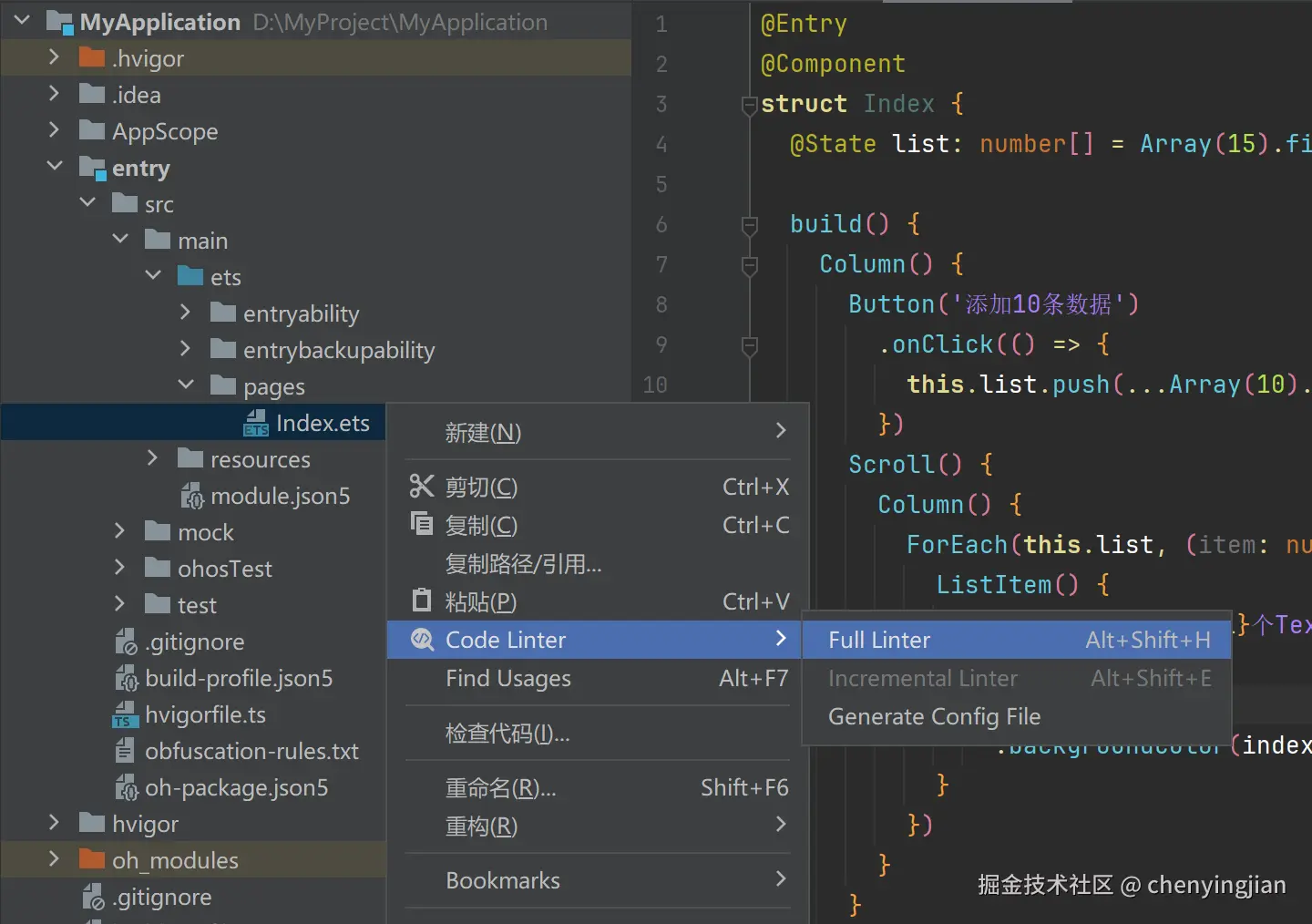
Task: Click the entry module folder icon
Action: tap(92, 168)
